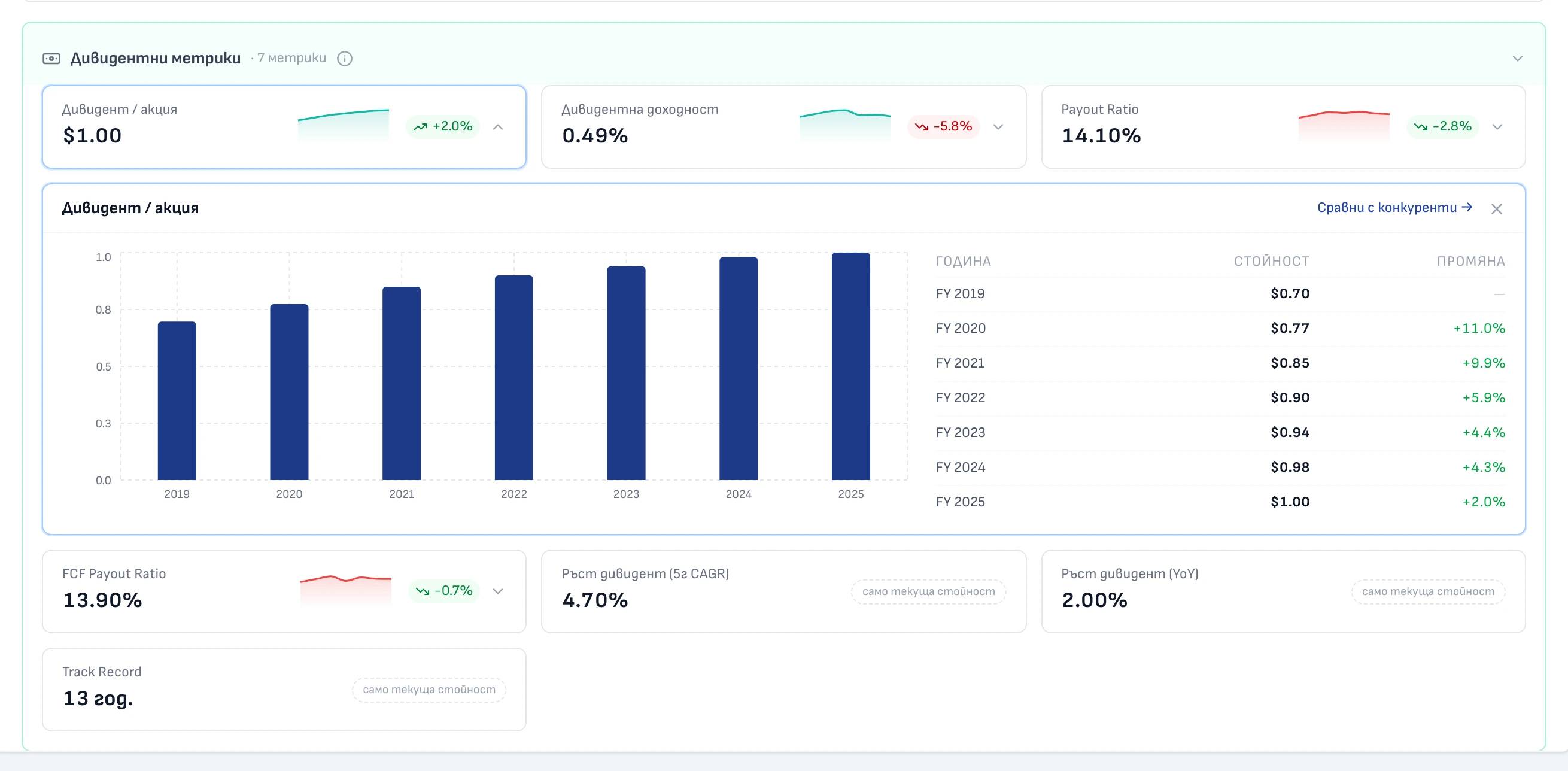Click the 2023 bar in the chart

(627, 374)
